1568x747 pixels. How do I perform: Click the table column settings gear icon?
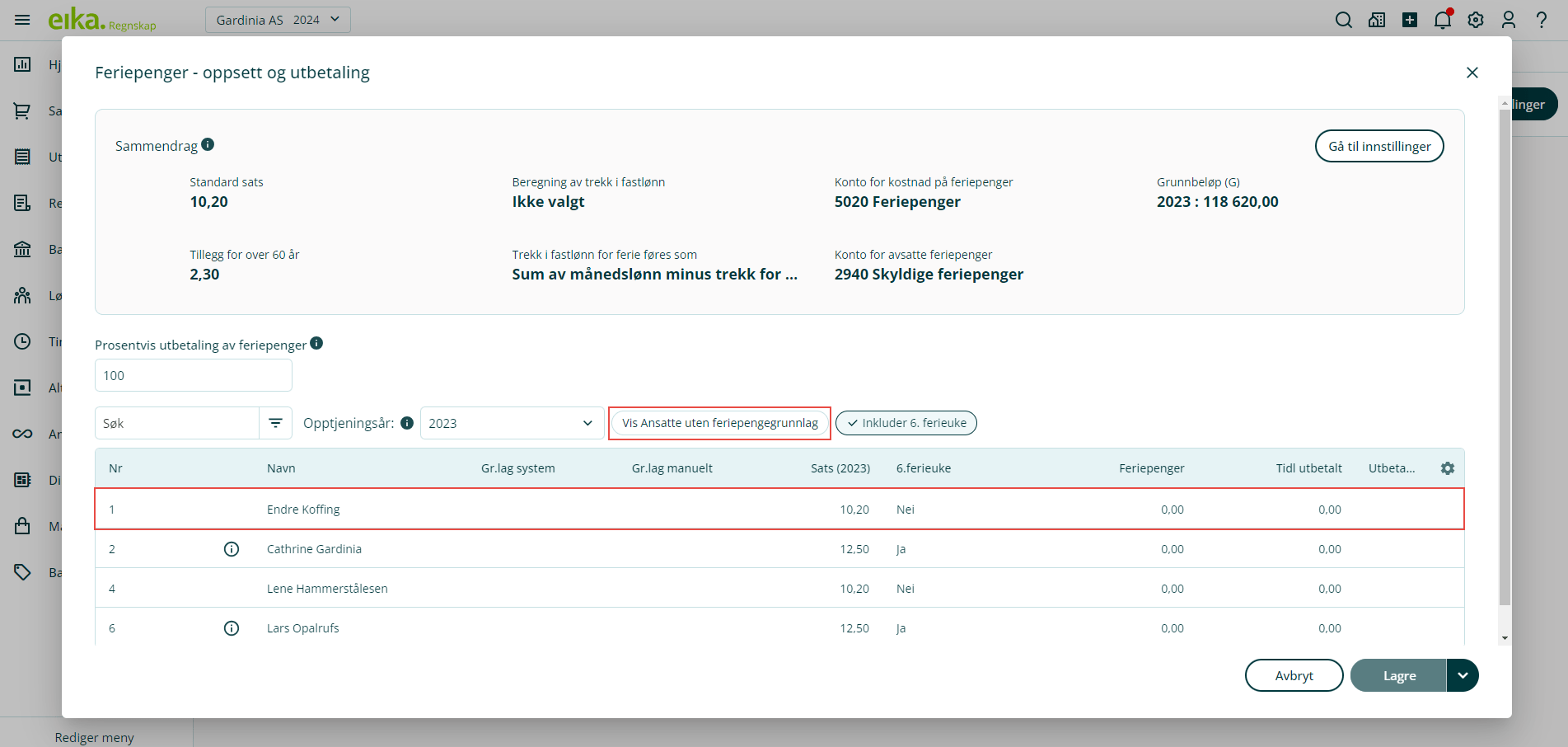coord(1447,468)
